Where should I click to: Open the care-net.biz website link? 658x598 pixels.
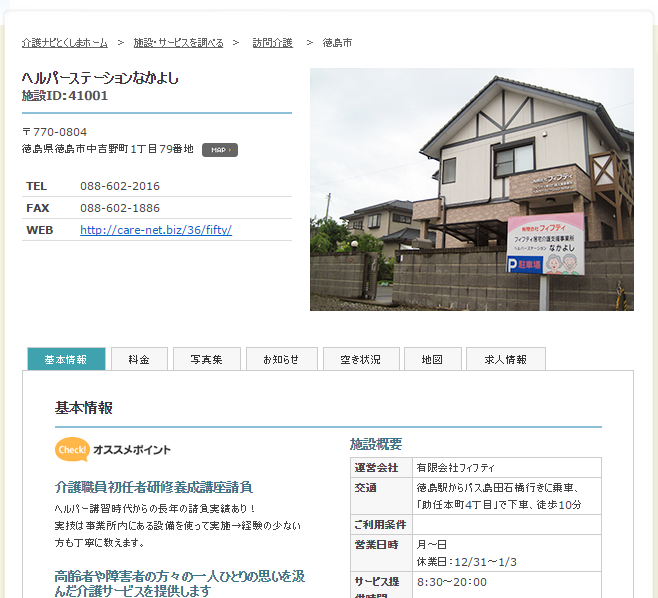coord(155,230)
